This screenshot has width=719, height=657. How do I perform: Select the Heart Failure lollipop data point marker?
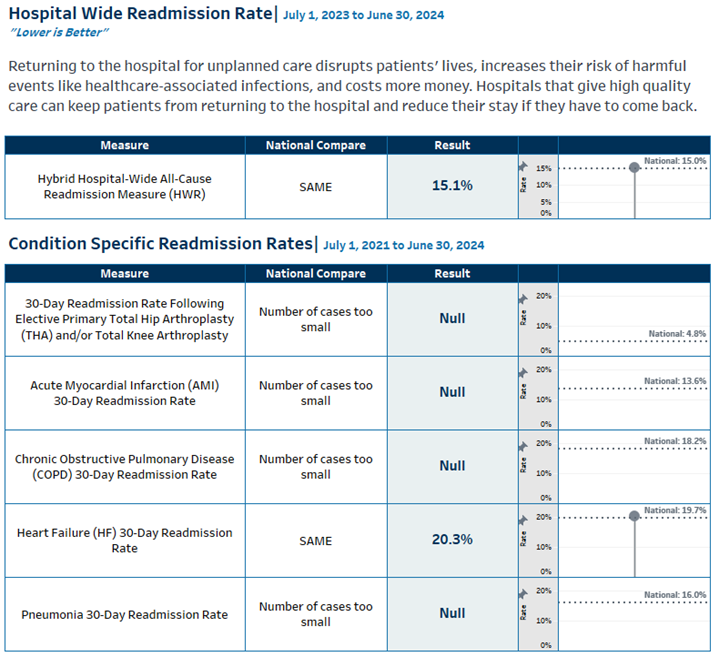[x=634, y=516]
